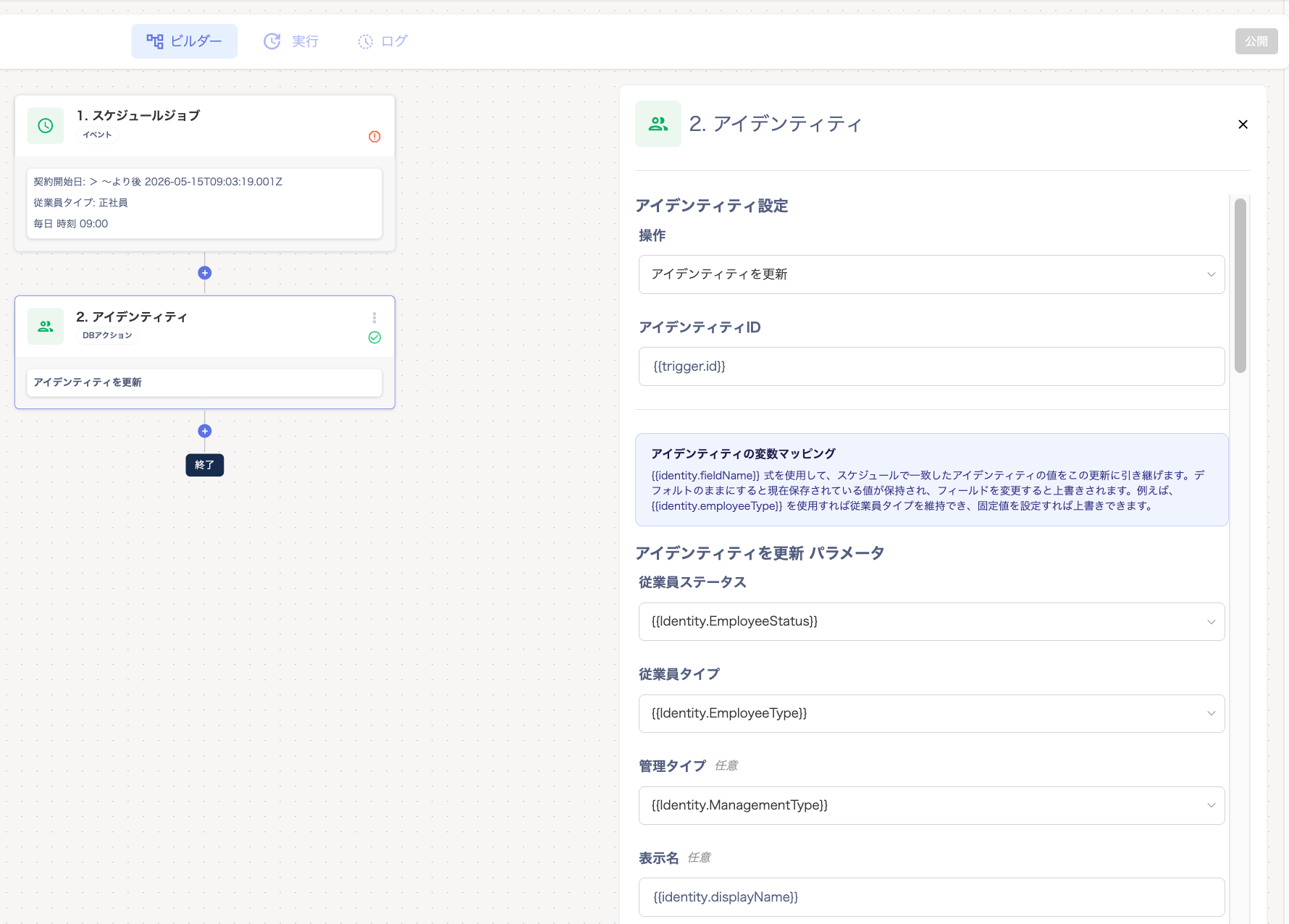Select the スケジュールジョブ node title
This screenshot has height=924, width=1289.
tap(138, 116)
